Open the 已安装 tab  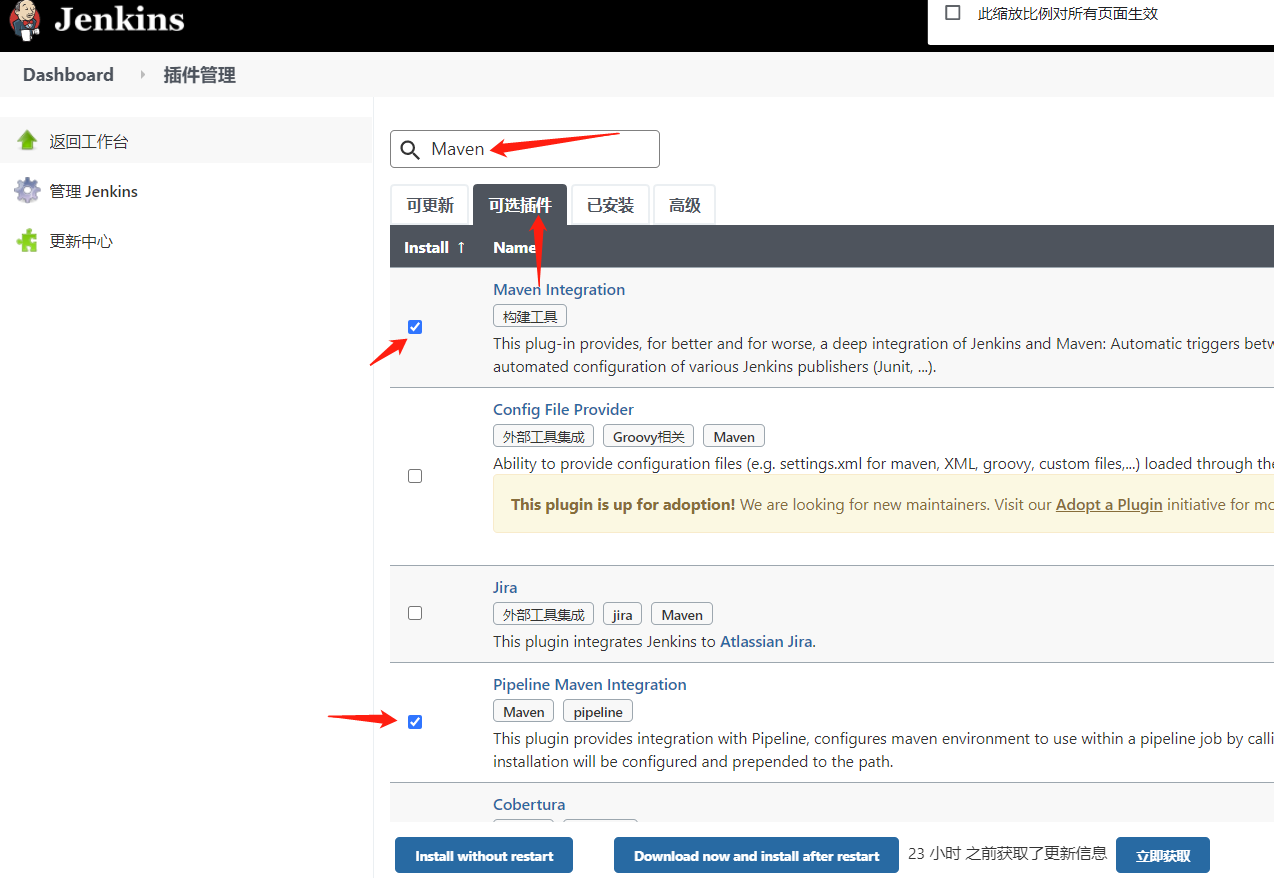(x=610, y=205)
